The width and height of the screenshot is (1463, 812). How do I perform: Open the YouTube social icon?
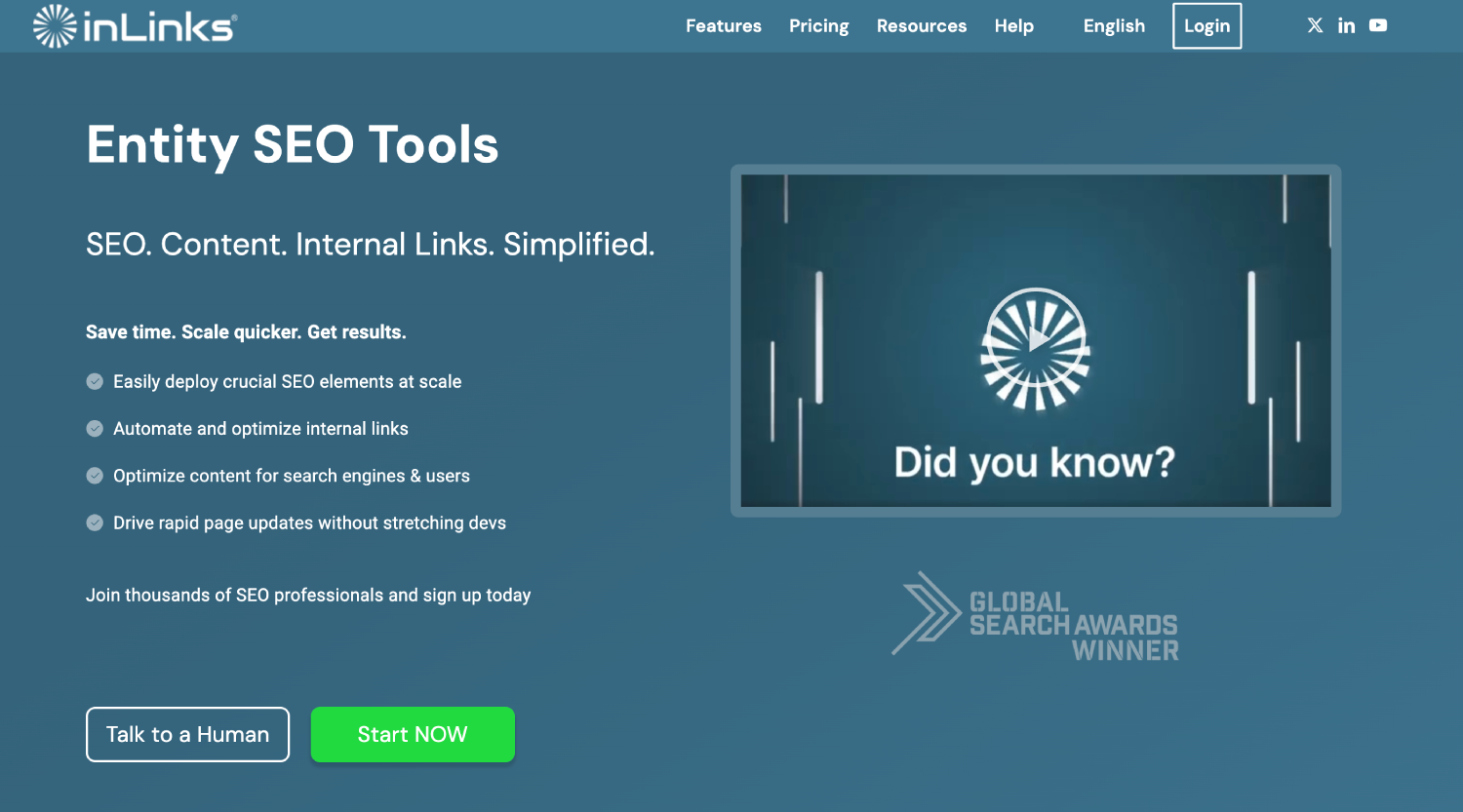pyautogui.click(x=1378, y=25)
